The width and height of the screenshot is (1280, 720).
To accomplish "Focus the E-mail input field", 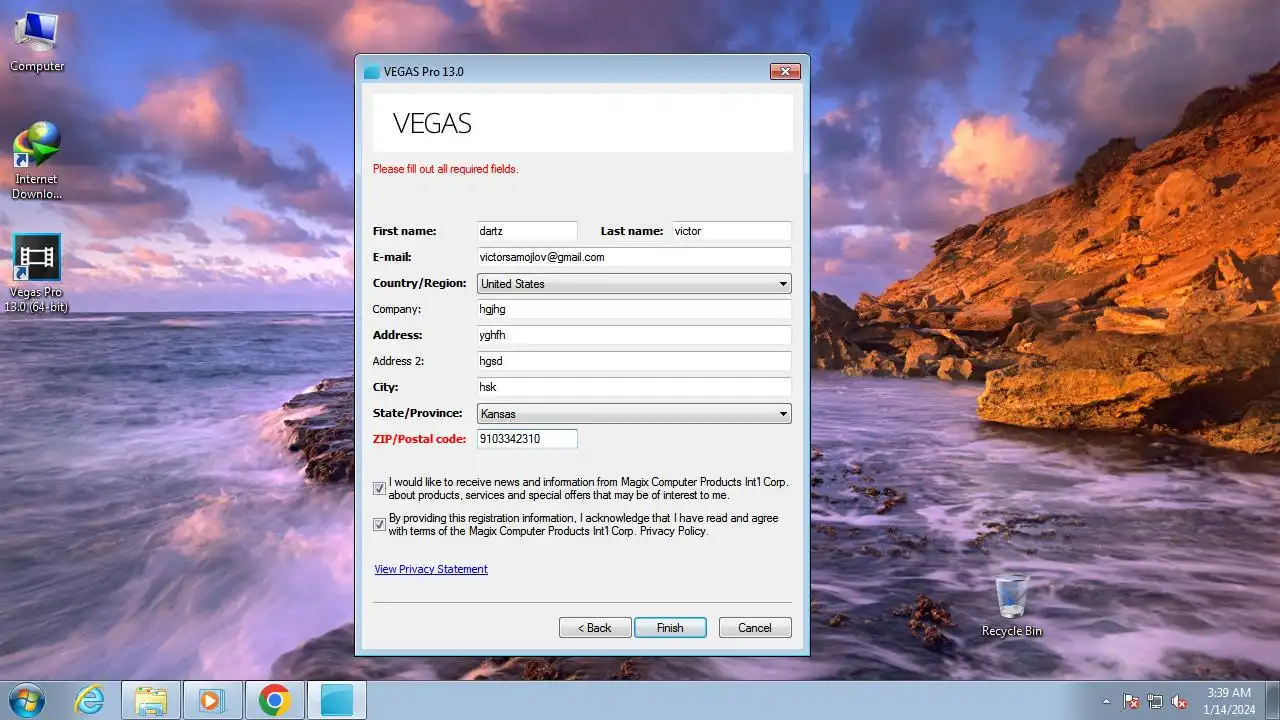I will pos(634,257).
